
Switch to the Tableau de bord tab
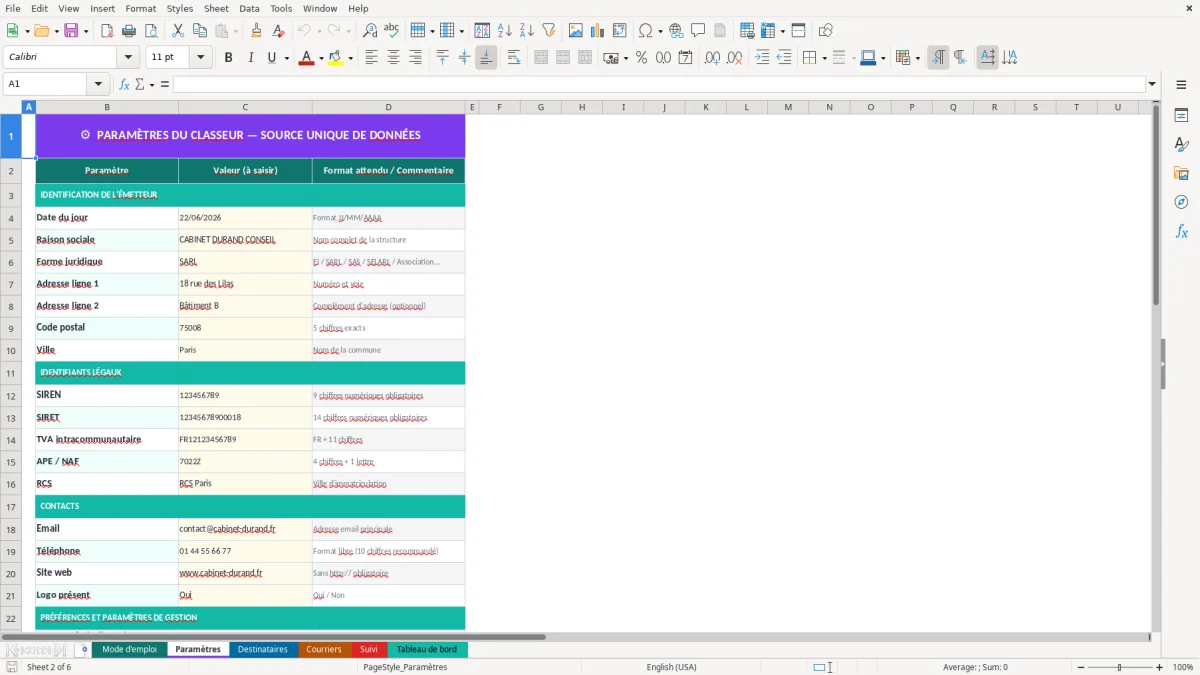pyautogui.click(x=427, y=649)
